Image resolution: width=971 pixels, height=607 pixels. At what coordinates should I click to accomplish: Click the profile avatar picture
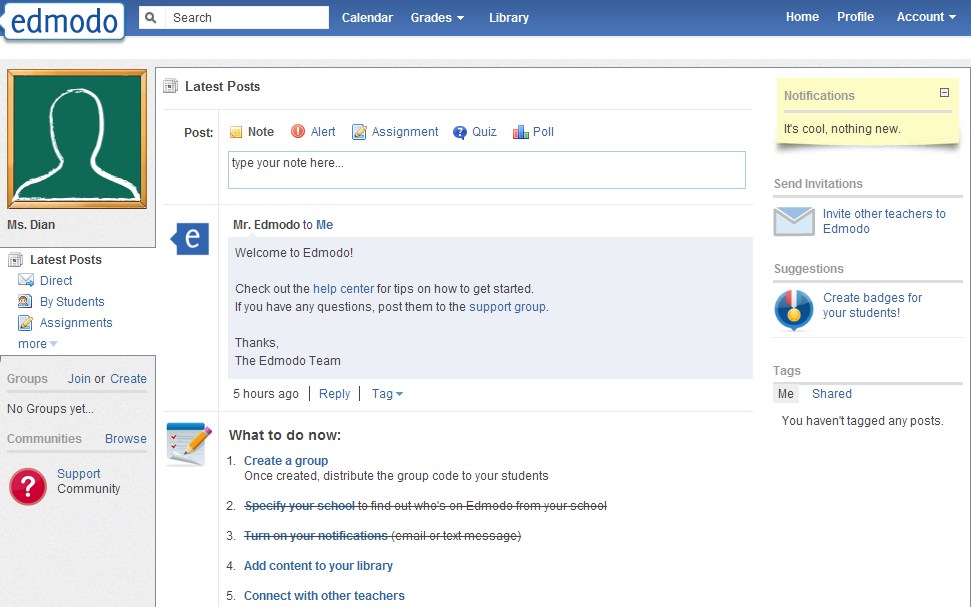[77, 139]
